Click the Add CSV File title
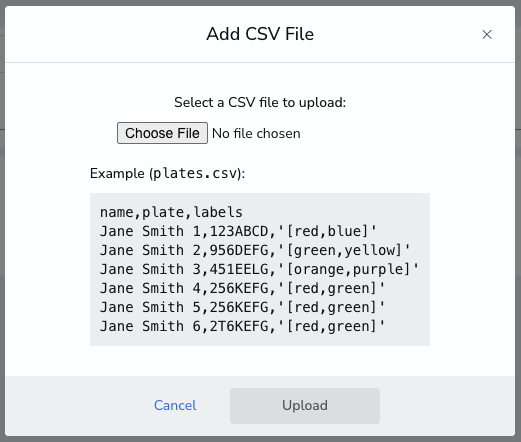This screenshot has height=442, width=521. [x=260, y=34]
